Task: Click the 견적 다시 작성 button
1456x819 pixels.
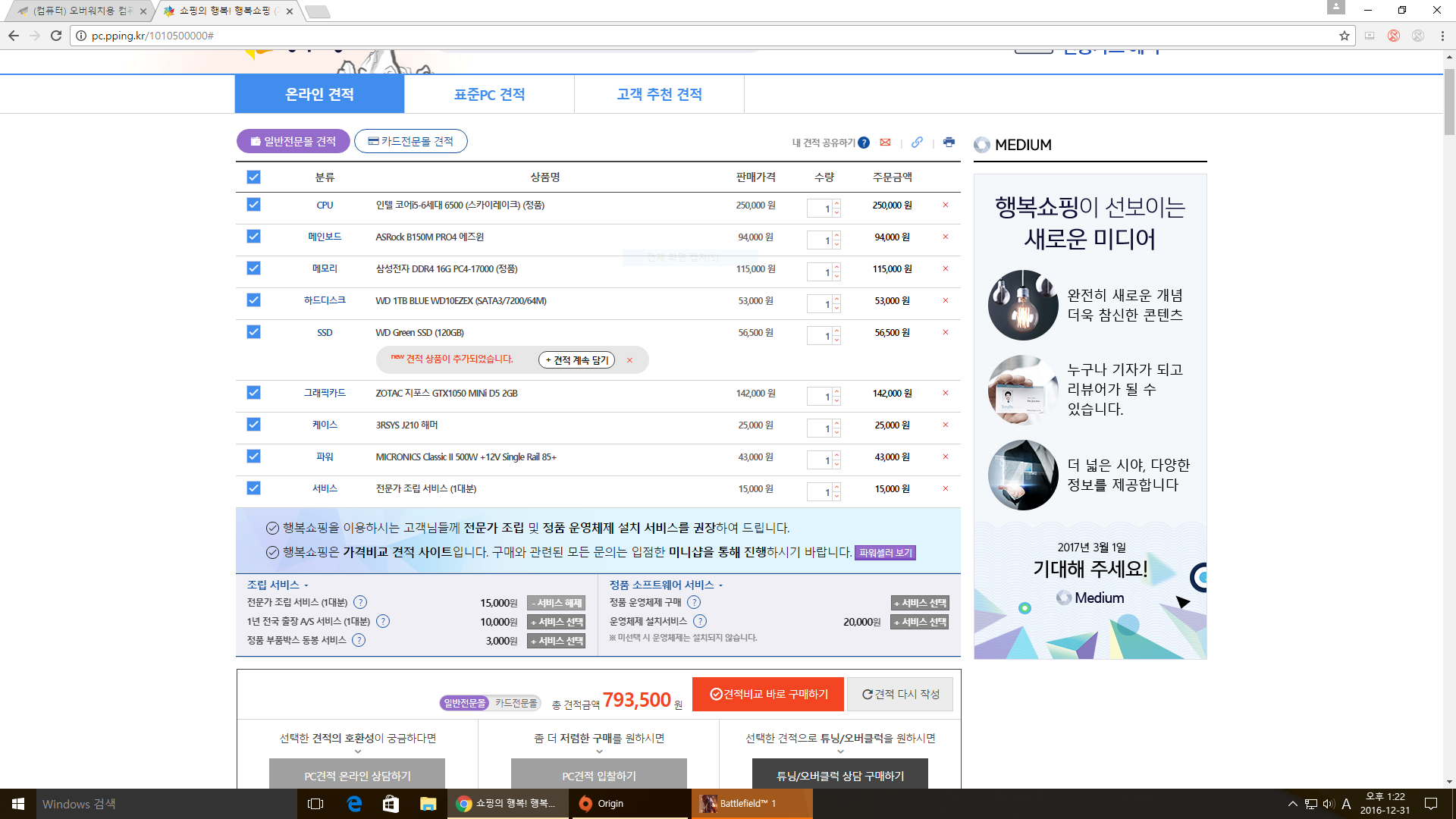Action: pos(900,694)
